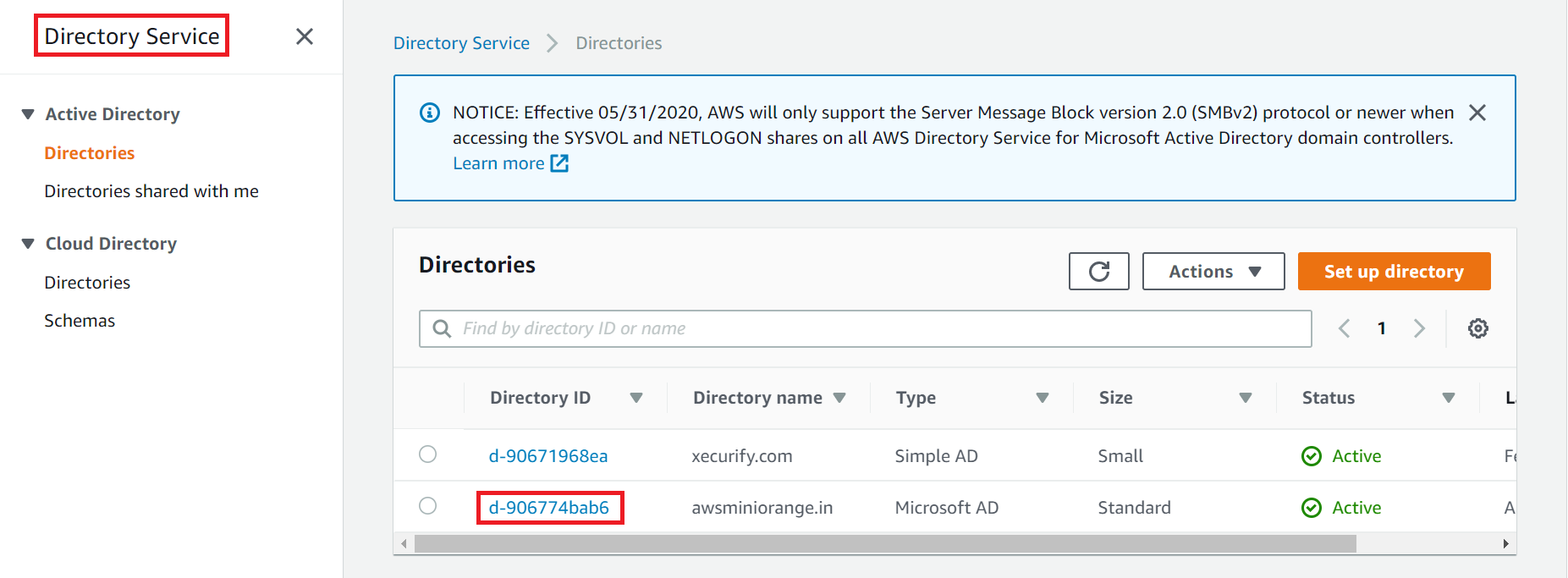Click Small size cell
This screenshot has height=578, width=1568.
(1120, 456)
